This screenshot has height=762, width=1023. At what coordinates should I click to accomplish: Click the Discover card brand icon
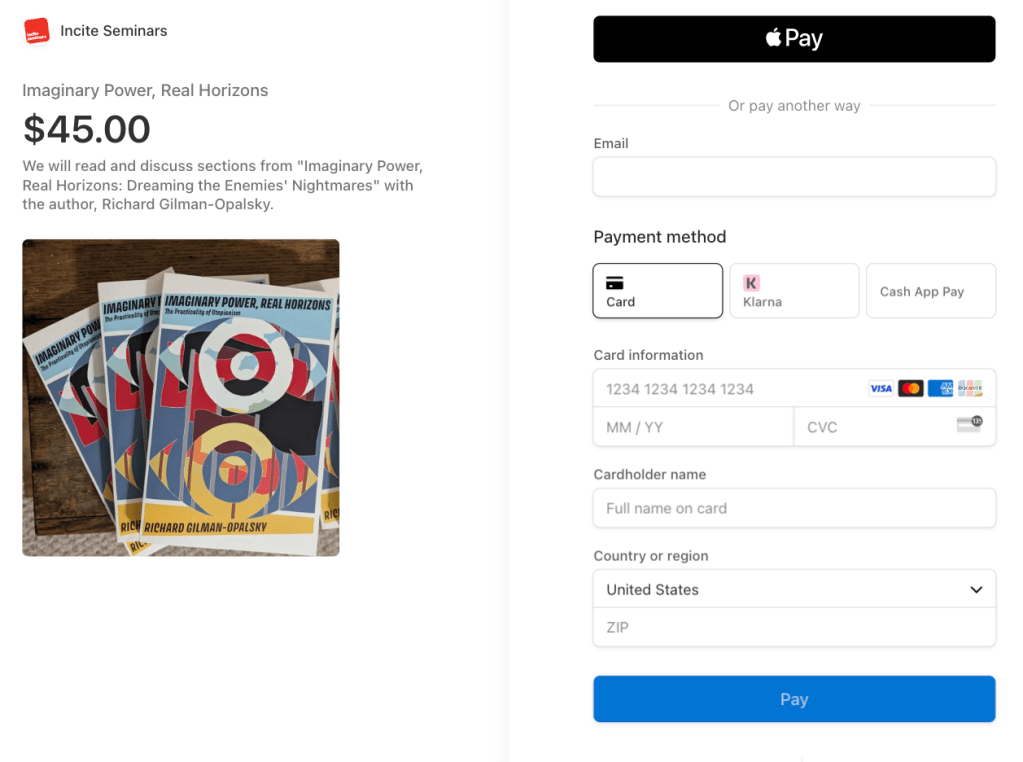(969, 389)
